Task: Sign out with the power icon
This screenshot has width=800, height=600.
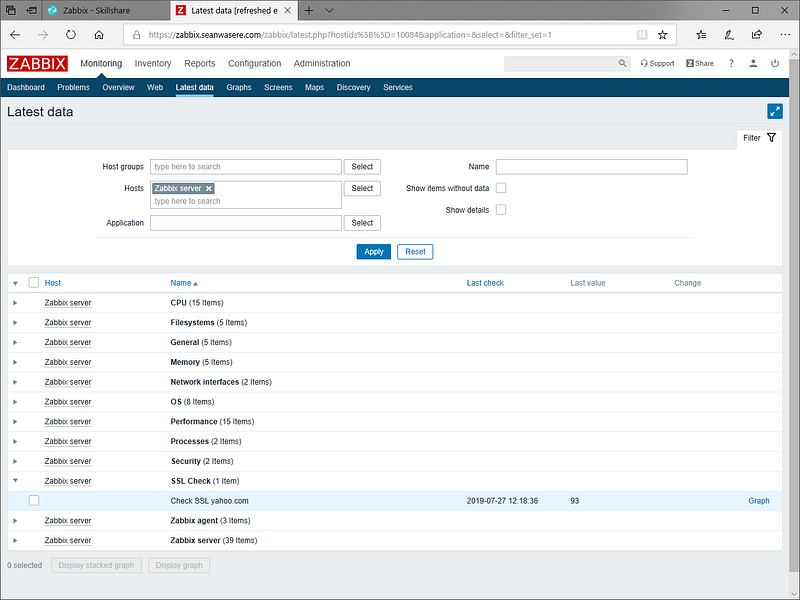Action: (x=775, y=63)
